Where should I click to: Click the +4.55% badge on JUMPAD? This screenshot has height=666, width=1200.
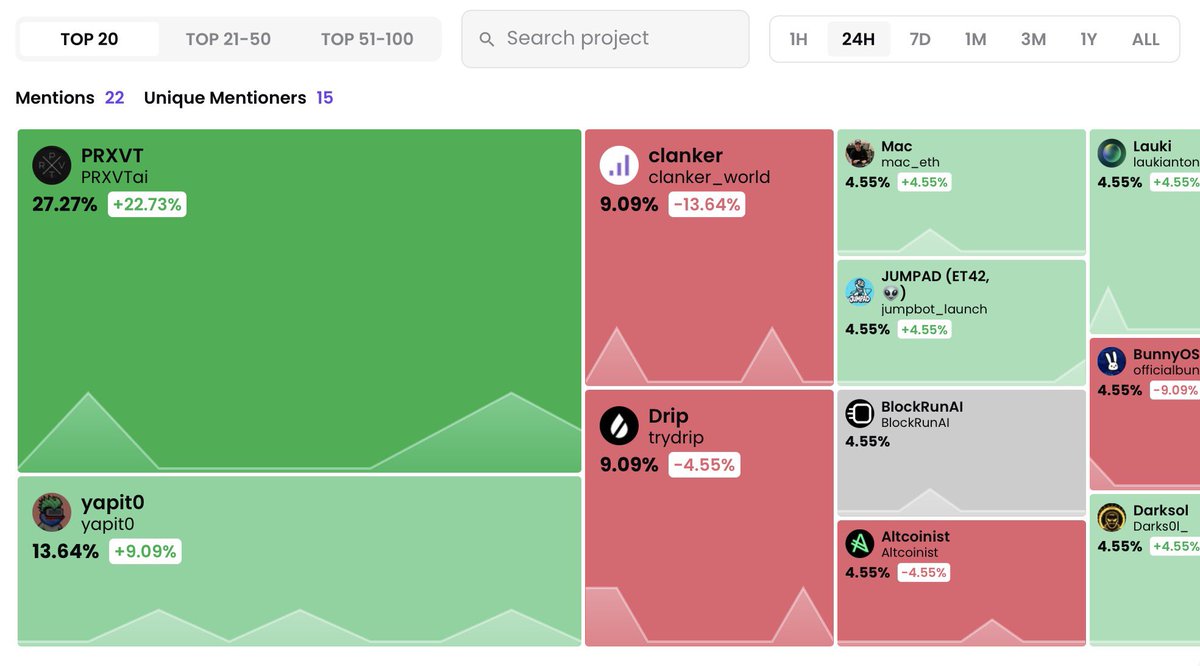(x=924, y=329)
